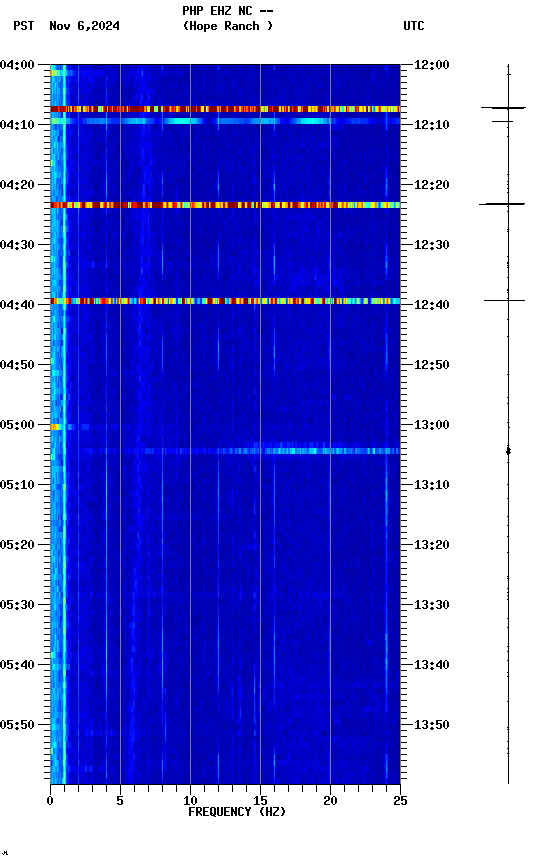Click the 'PST' timezone label
The width and height of the screenshot is (552, 864).
pyautogui.click(x=24, y=26)
